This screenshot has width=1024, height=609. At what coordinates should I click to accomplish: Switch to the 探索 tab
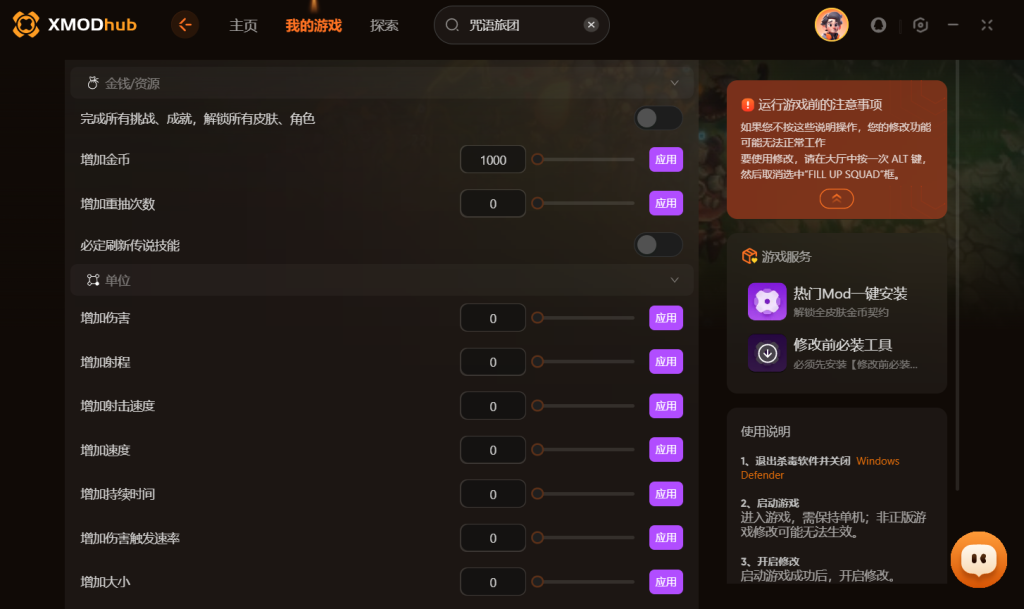click(384, 25)
